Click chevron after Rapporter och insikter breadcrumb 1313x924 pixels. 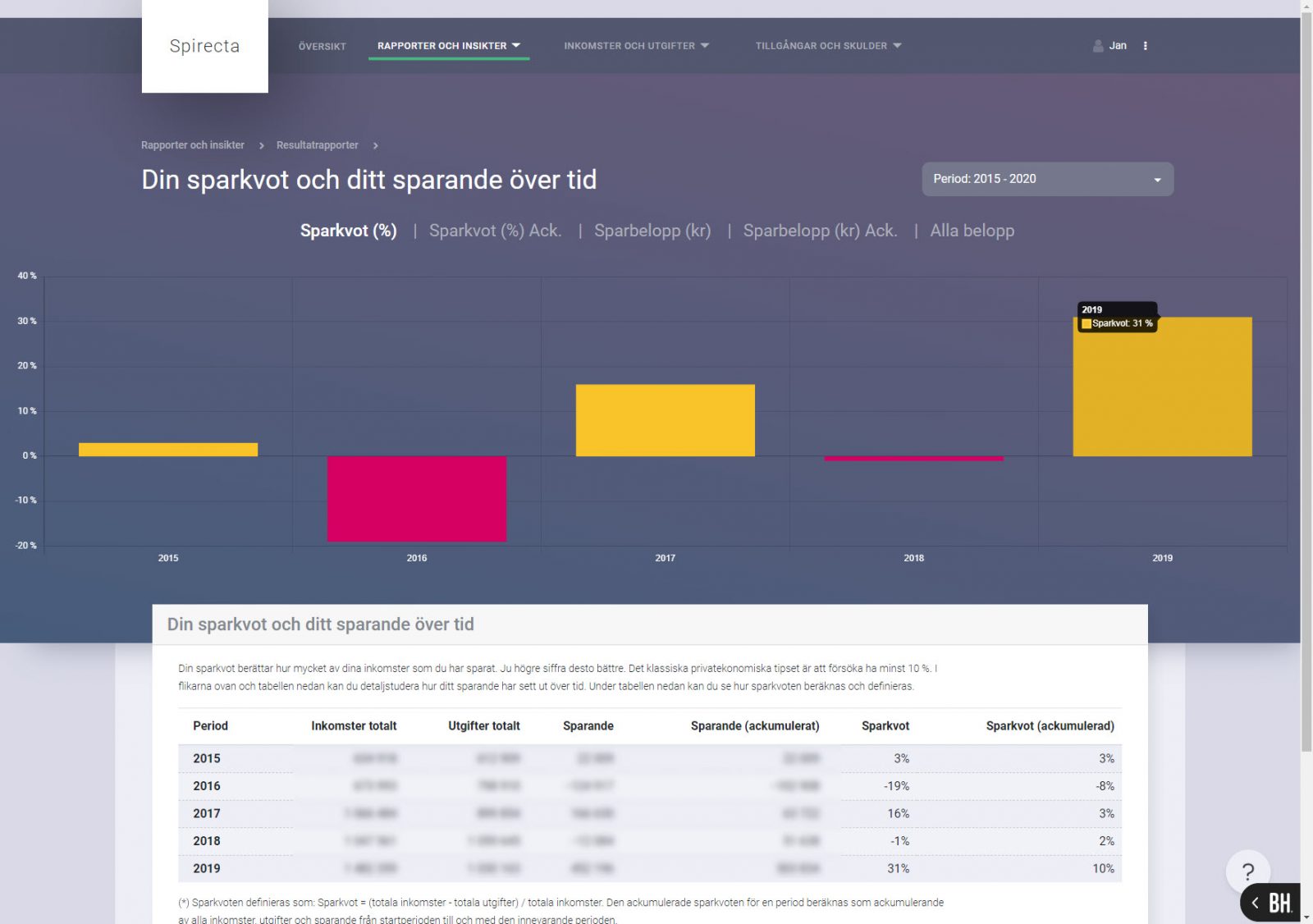(x=262, y=146)
